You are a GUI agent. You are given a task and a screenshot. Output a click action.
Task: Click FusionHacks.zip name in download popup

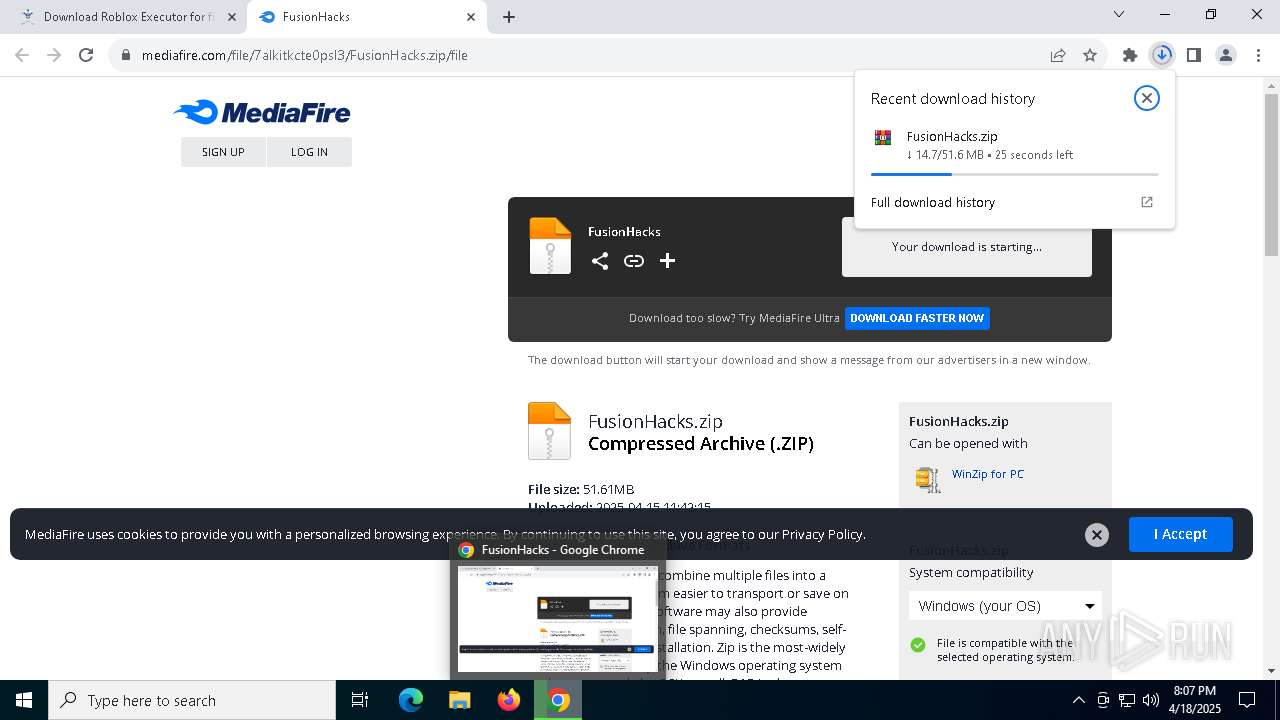[952, 136]
